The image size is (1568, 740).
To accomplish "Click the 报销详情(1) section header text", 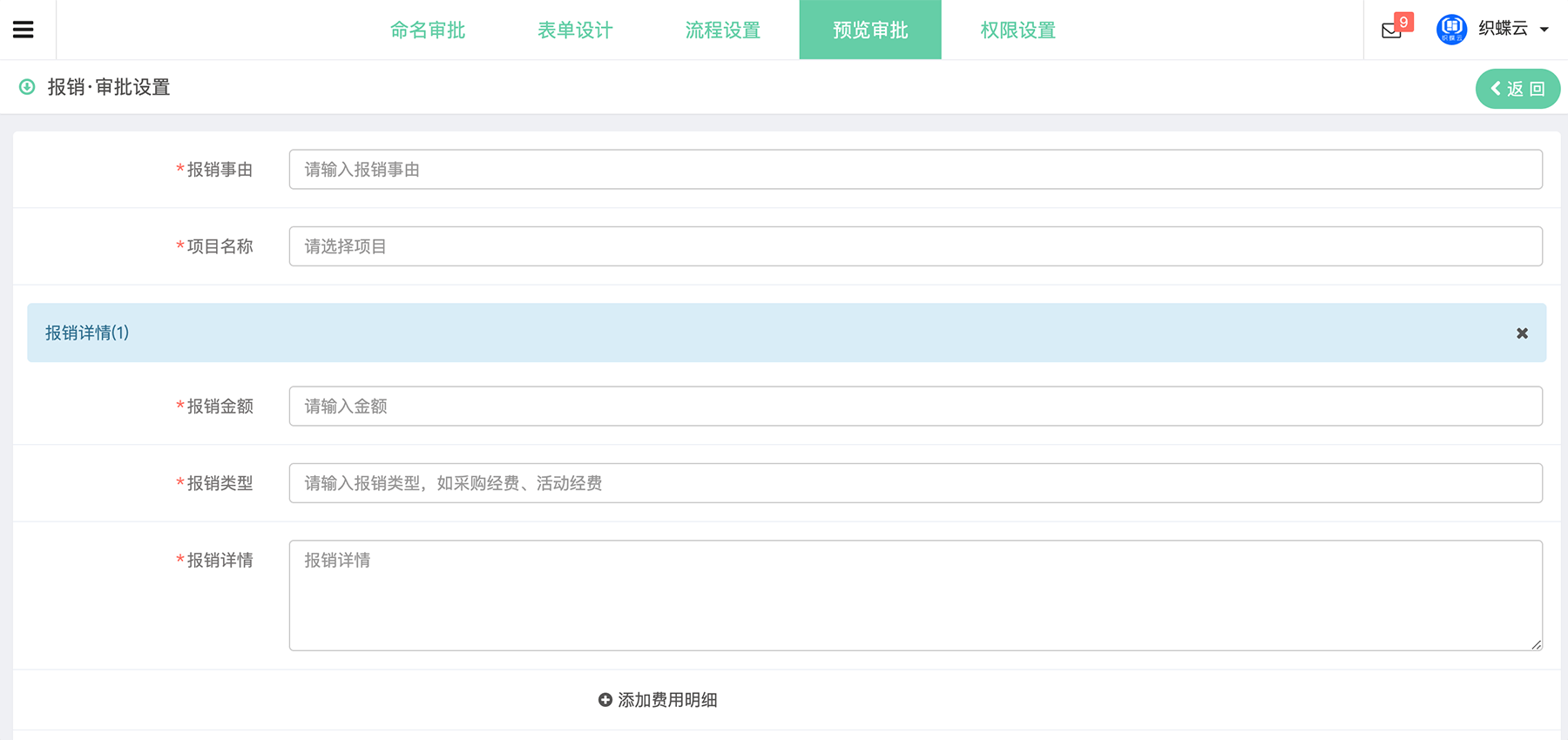I will tap(87, 333).
